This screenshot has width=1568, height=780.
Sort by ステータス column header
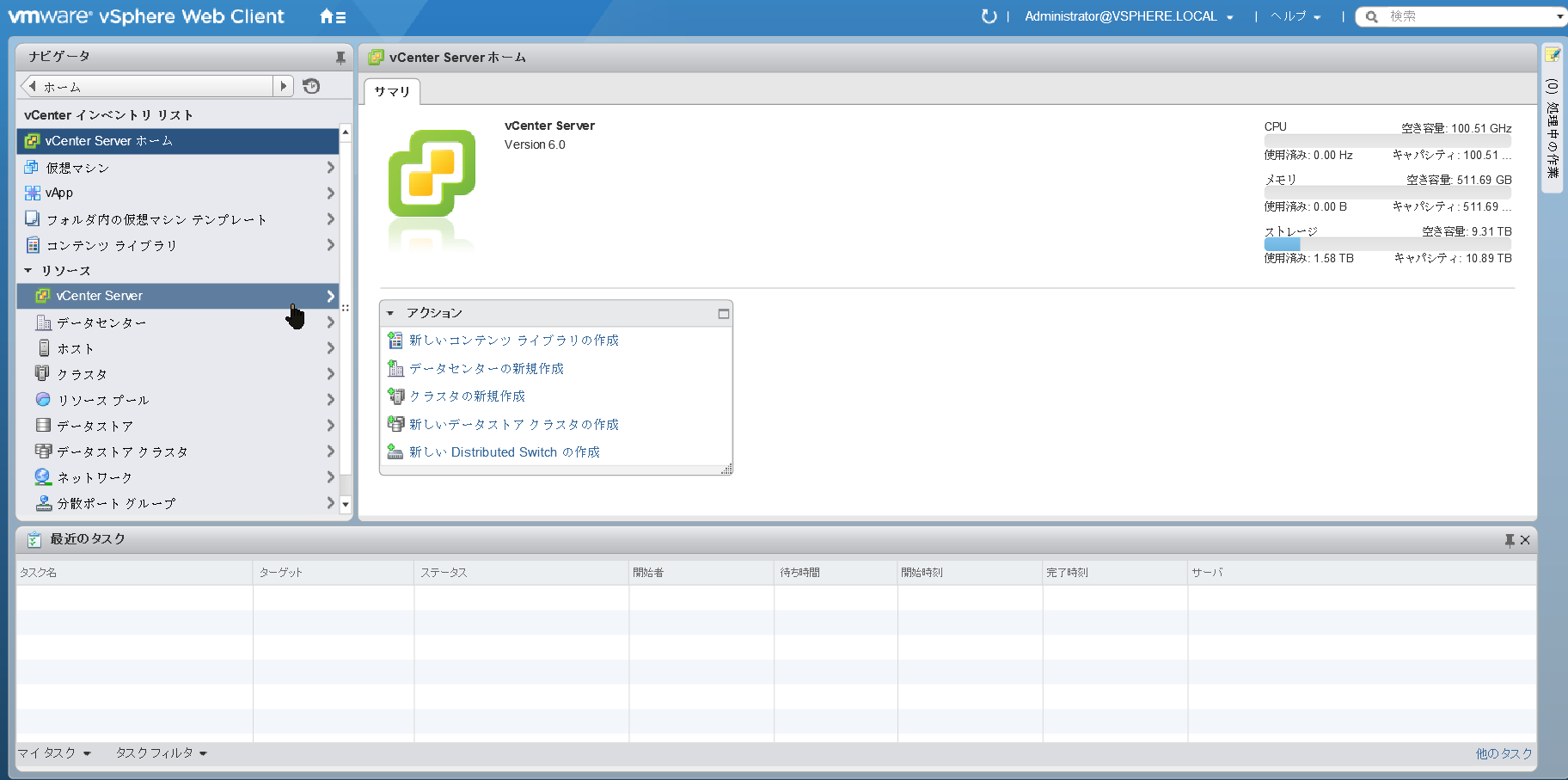click(x=522, y=573)
